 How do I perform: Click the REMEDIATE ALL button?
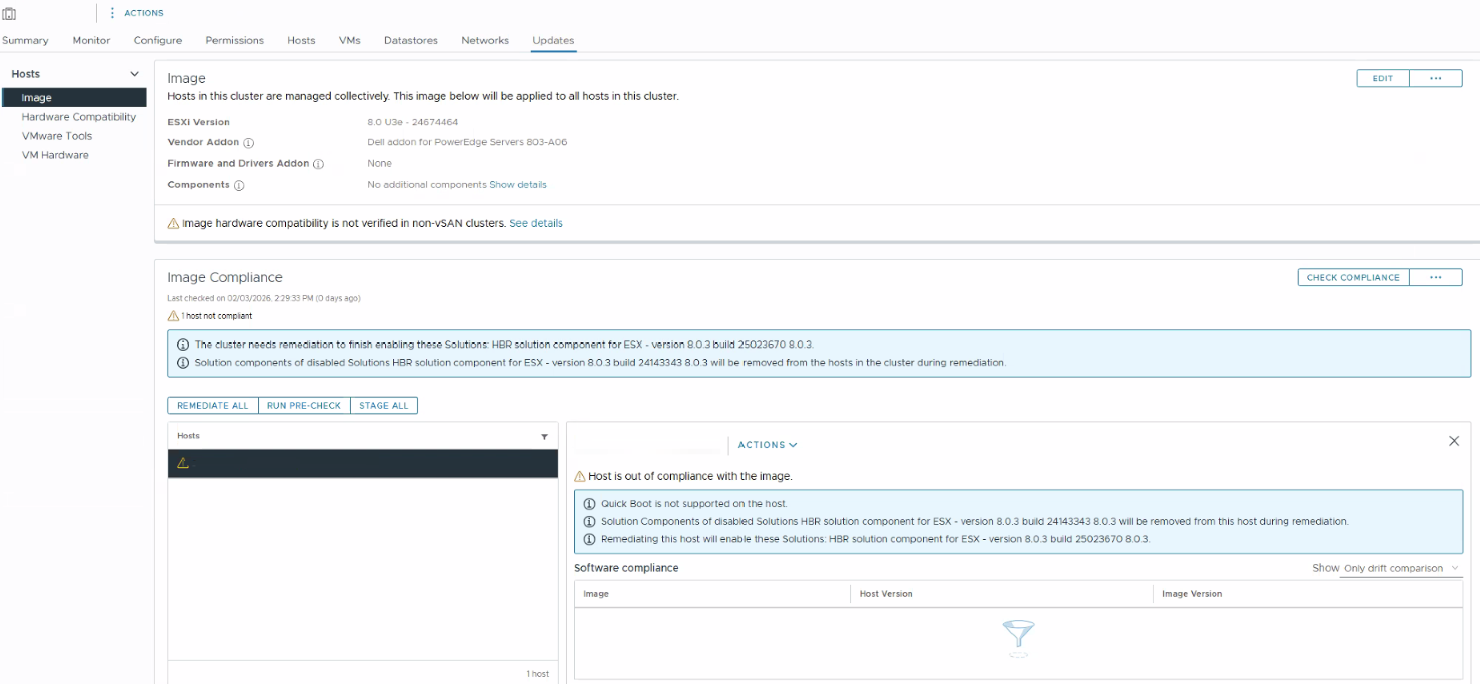point(213,405)
